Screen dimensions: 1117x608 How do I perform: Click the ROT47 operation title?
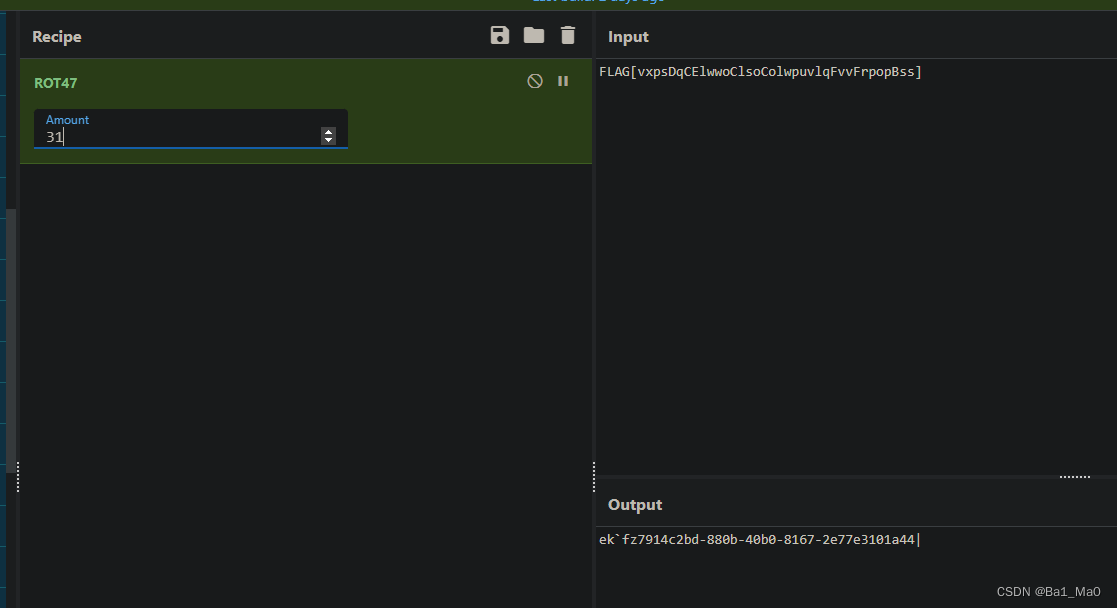click(56, 83)
